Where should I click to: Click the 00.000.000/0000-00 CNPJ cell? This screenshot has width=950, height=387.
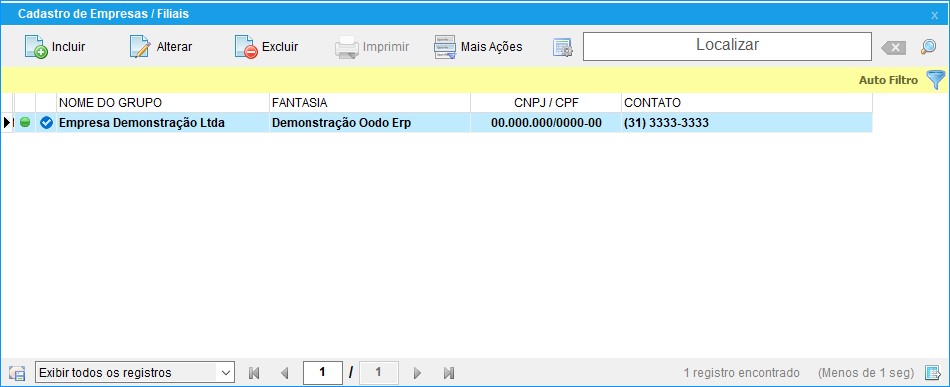coord(546,122)
